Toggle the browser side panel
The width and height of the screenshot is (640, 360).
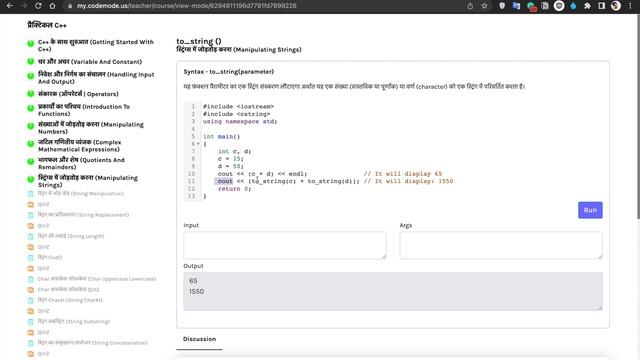(x=602, y=6)
